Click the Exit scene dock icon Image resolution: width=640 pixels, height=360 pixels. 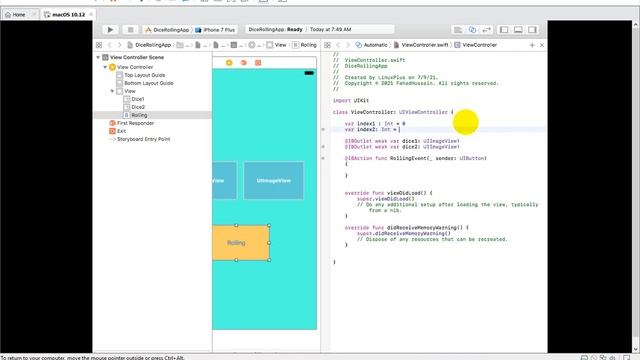click(x=258, y=62)
